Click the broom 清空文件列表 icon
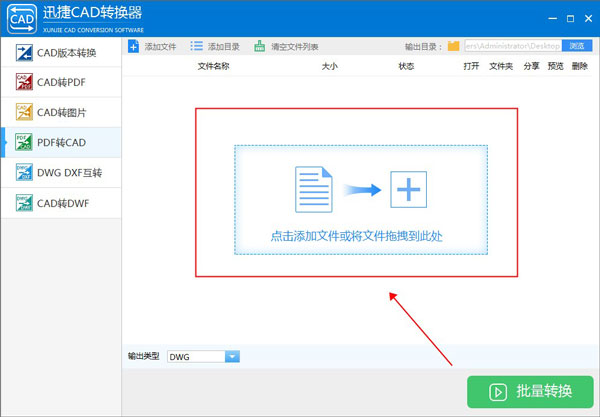 [x=260, y=46]
